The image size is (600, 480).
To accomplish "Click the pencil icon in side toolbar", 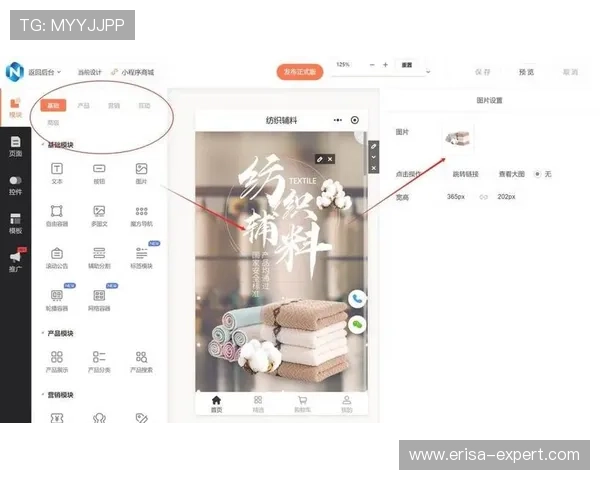I will pyautogui.click(x=374, y=146).
